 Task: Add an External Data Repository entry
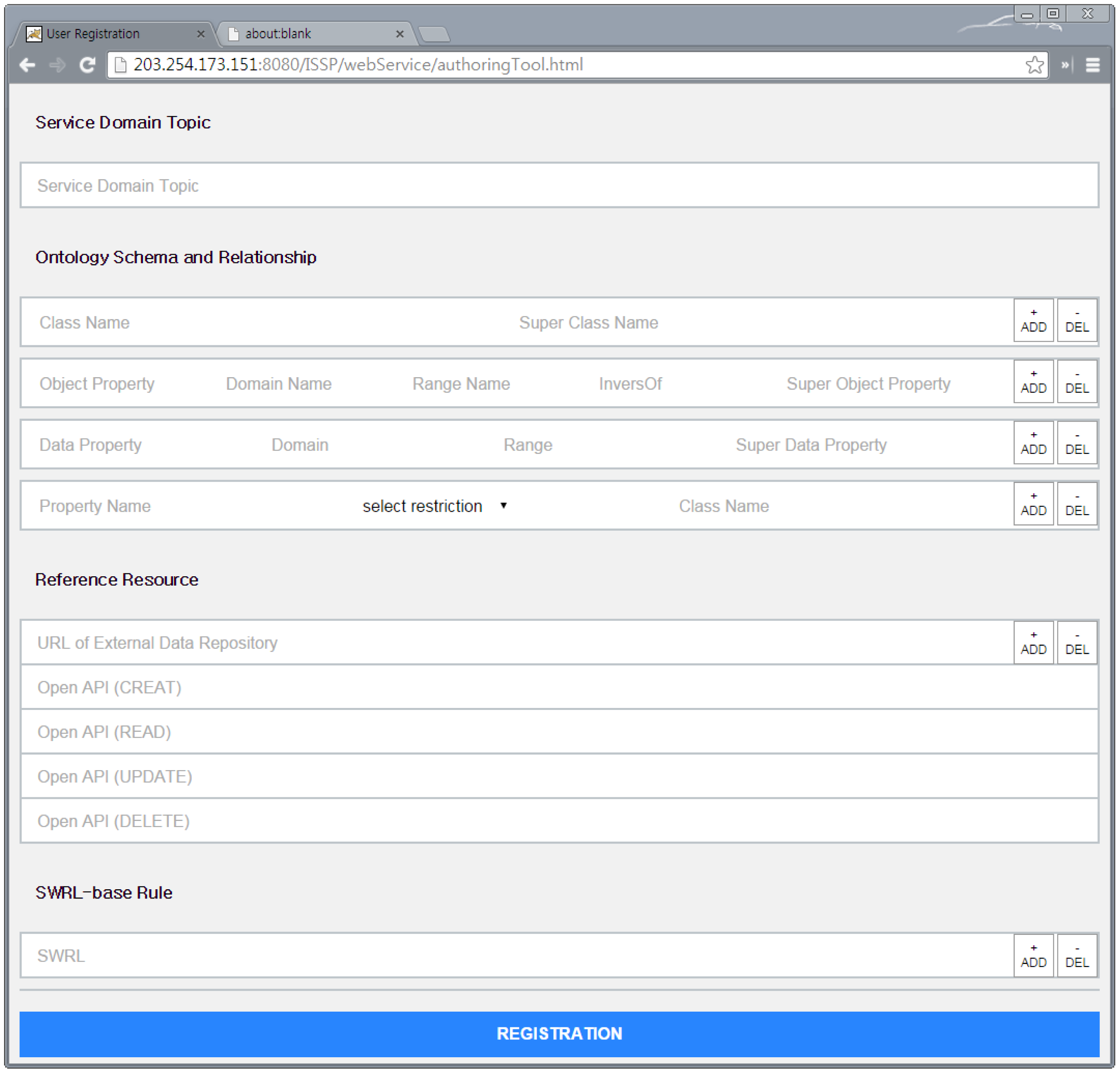point(1033,643)
